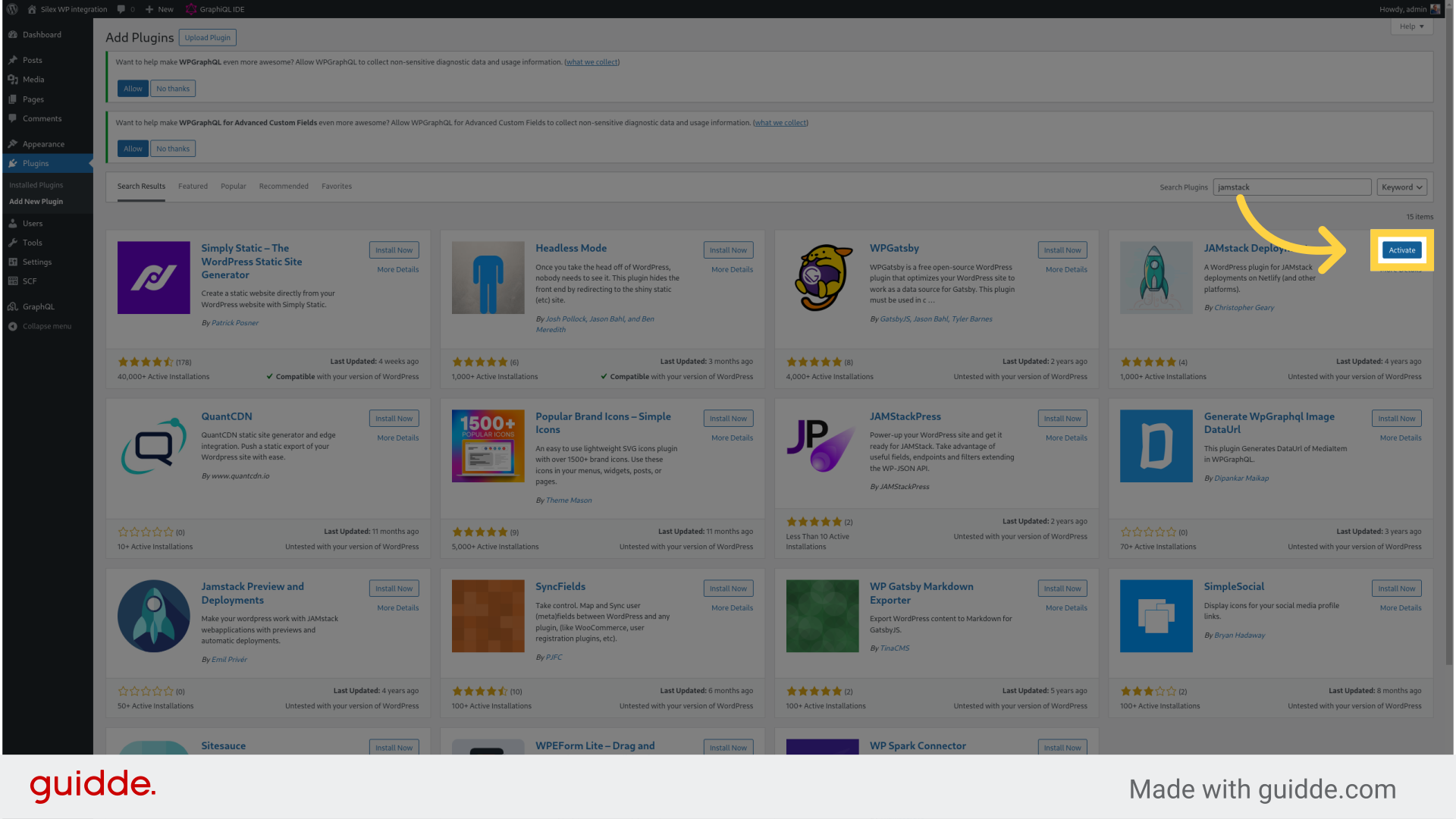The image size is (1456, 819).
Task: Install the Simply Static plugin
Action: click(394, 250)
